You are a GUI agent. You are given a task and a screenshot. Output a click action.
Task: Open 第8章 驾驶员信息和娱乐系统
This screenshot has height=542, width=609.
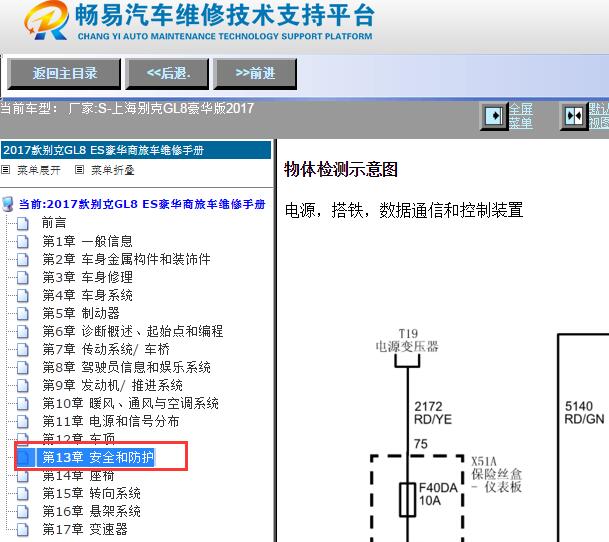127,368
